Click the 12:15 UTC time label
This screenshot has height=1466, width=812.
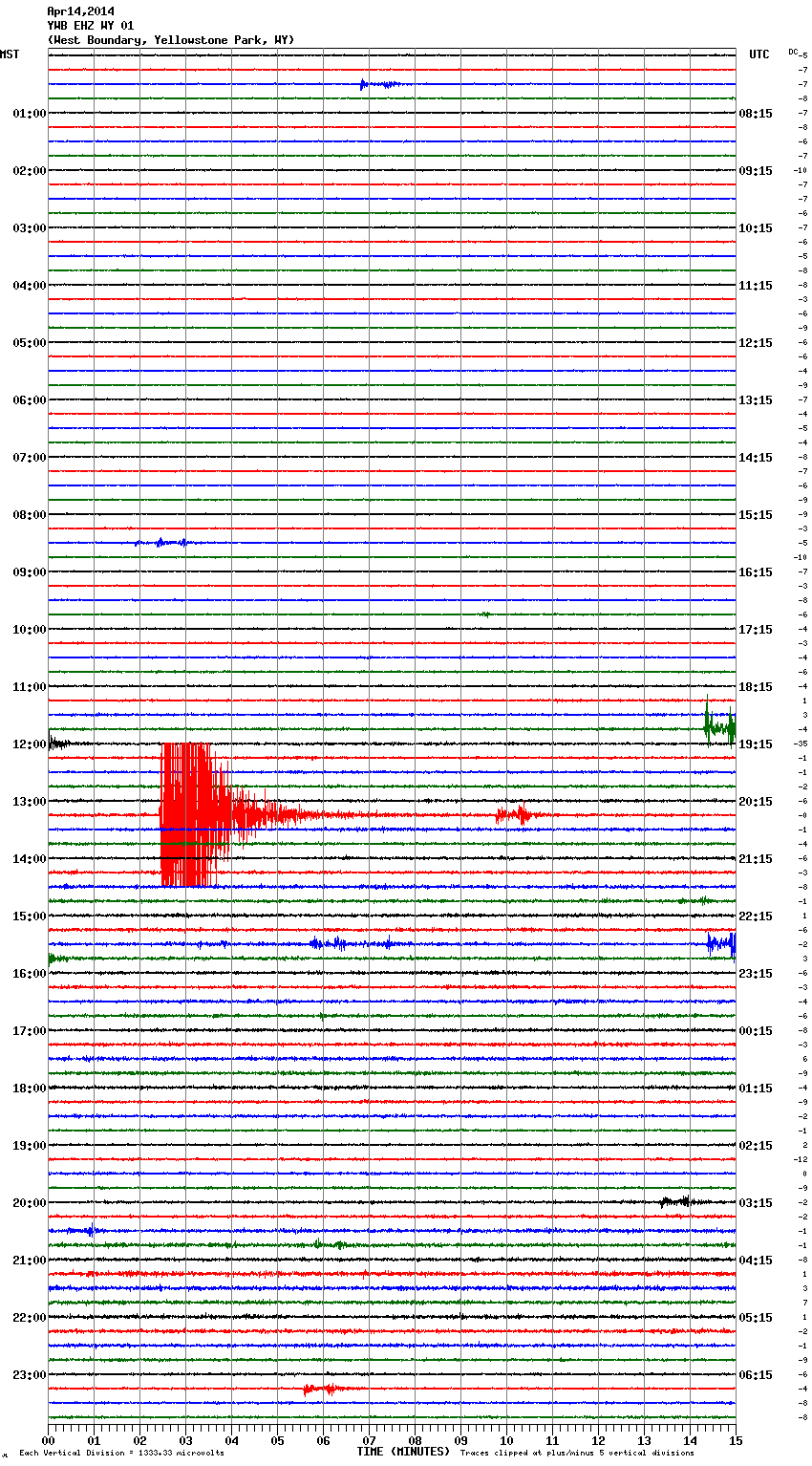[x=756, y=343]
